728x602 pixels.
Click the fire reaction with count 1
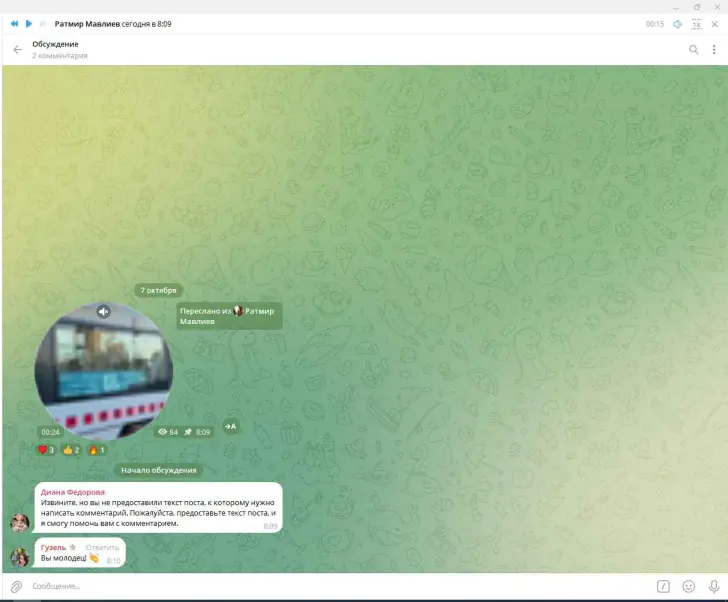point(96,450)
